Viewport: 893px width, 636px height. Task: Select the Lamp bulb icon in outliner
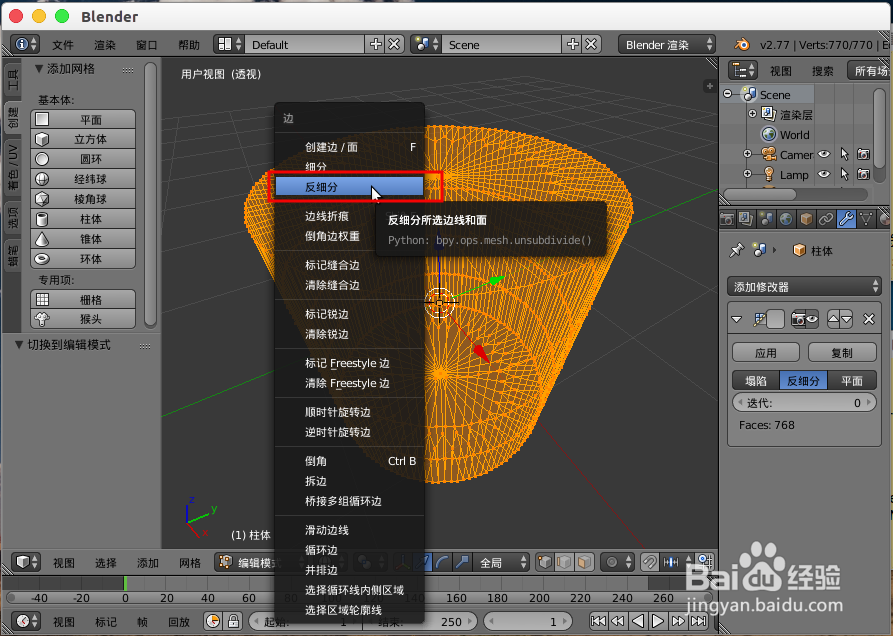pyautogui.click(x=769, y=174)
